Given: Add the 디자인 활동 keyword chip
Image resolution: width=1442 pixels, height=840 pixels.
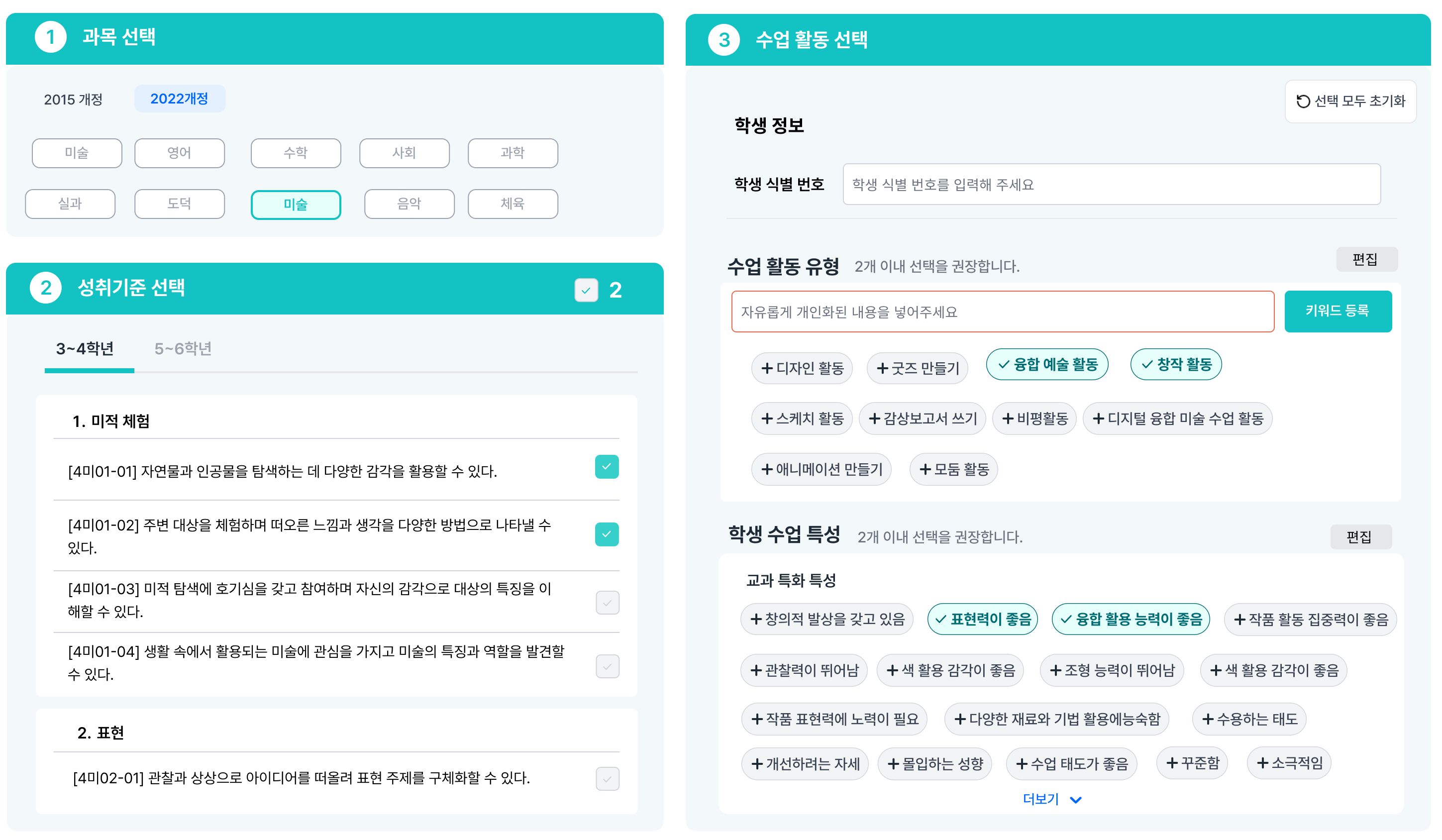Looking at the screenshot, I should [x=802, y=368].
